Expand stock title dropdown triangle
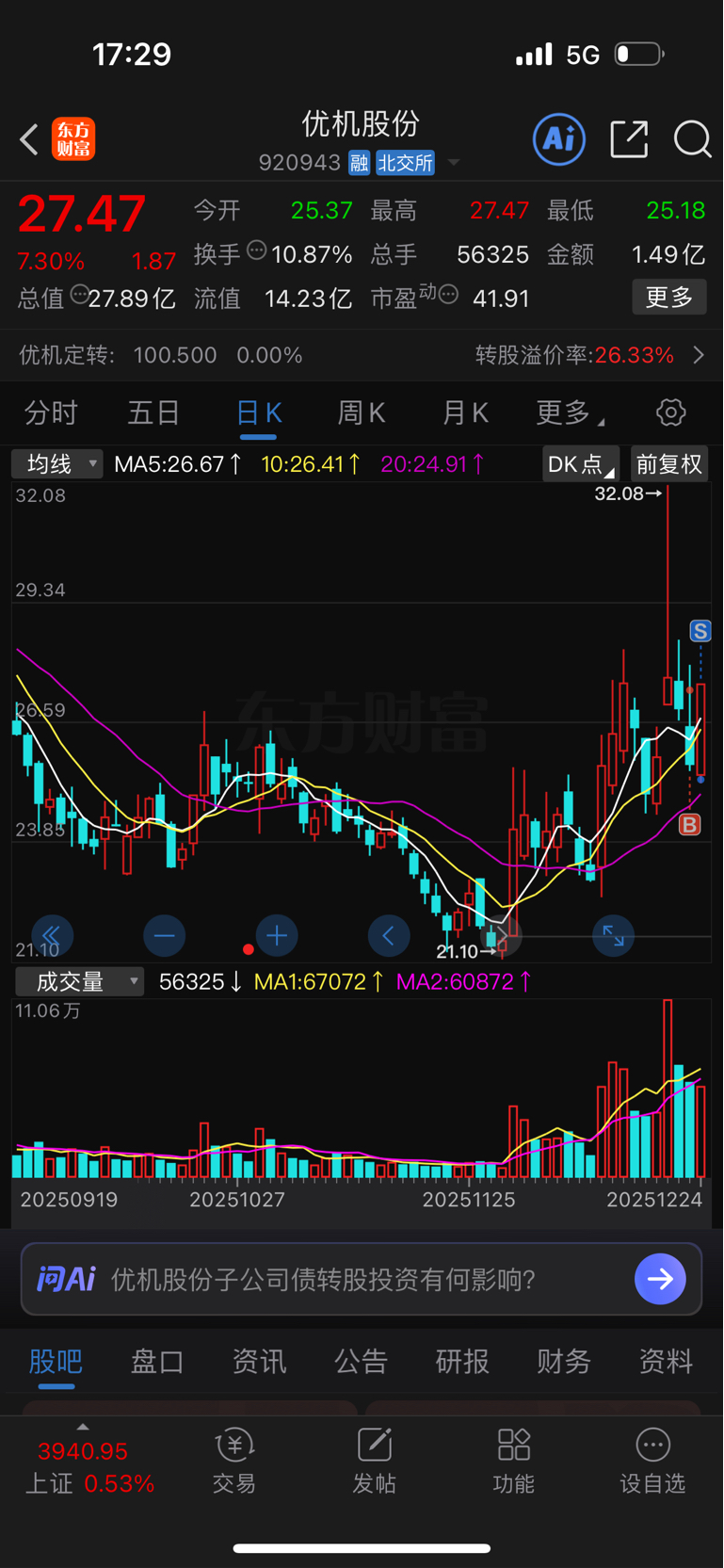The image size is (724, 1568). tap(454, 163)
